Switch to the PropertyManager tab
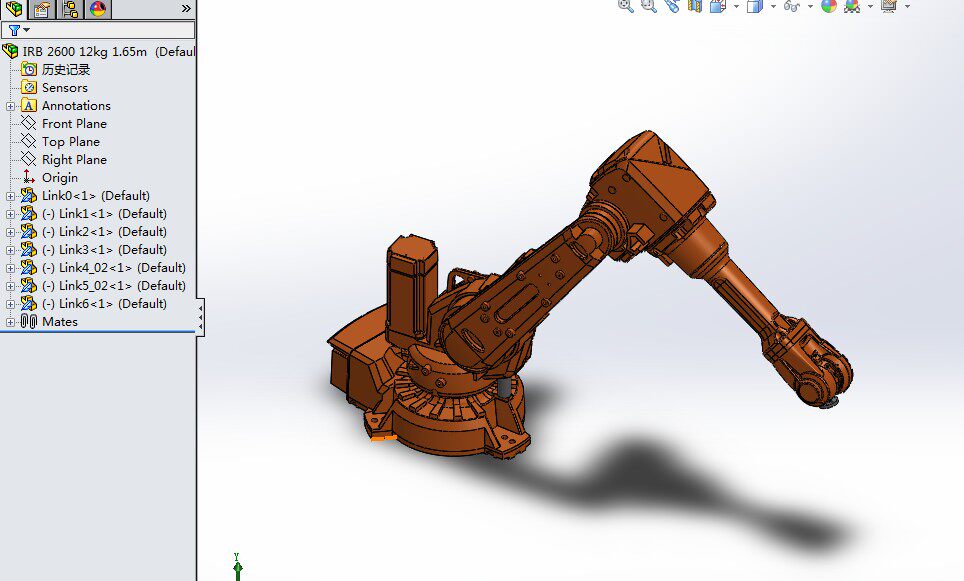Screen dimensions: 964x581 click(x=40, y=9)
